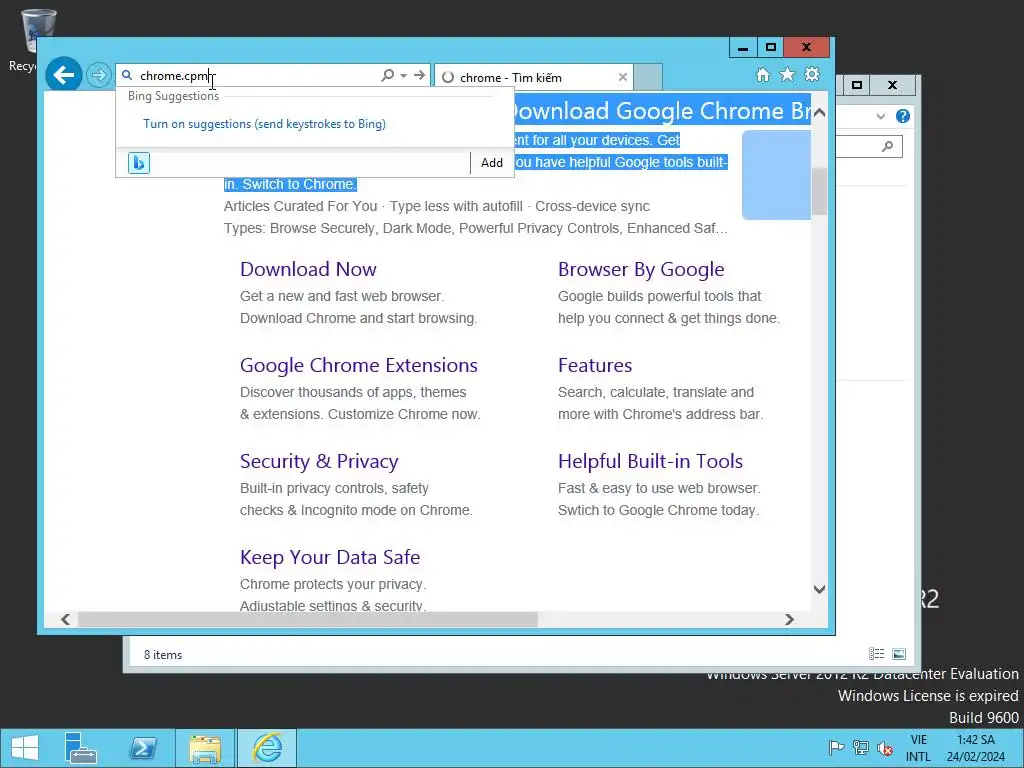
Task: Open the Action Center flag icon
Action: (x=836, y=748)
